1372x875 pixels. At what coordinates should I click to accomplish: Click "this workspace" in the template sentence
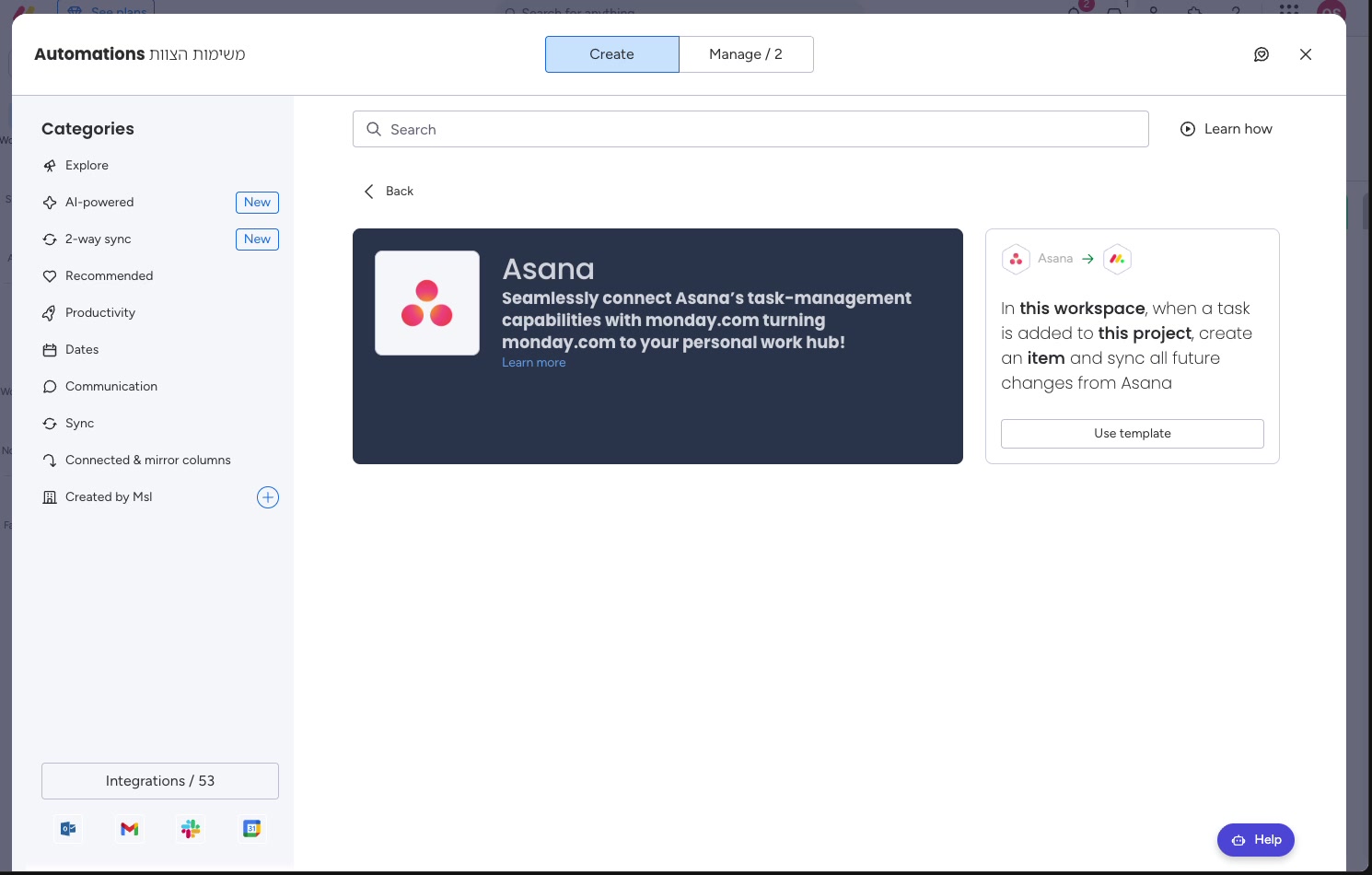[1082, 309]
